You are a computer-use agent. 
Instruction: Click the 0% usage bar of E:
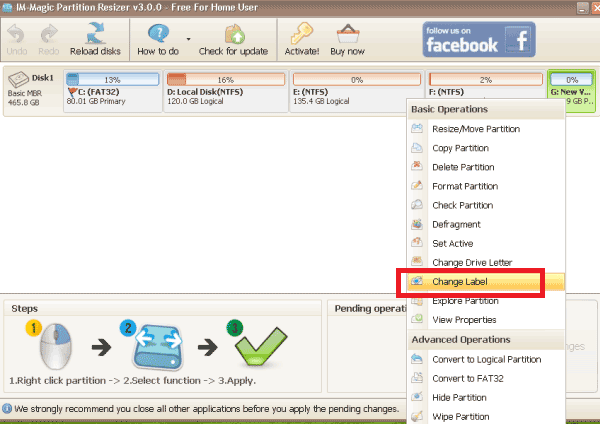pos(357,80)
